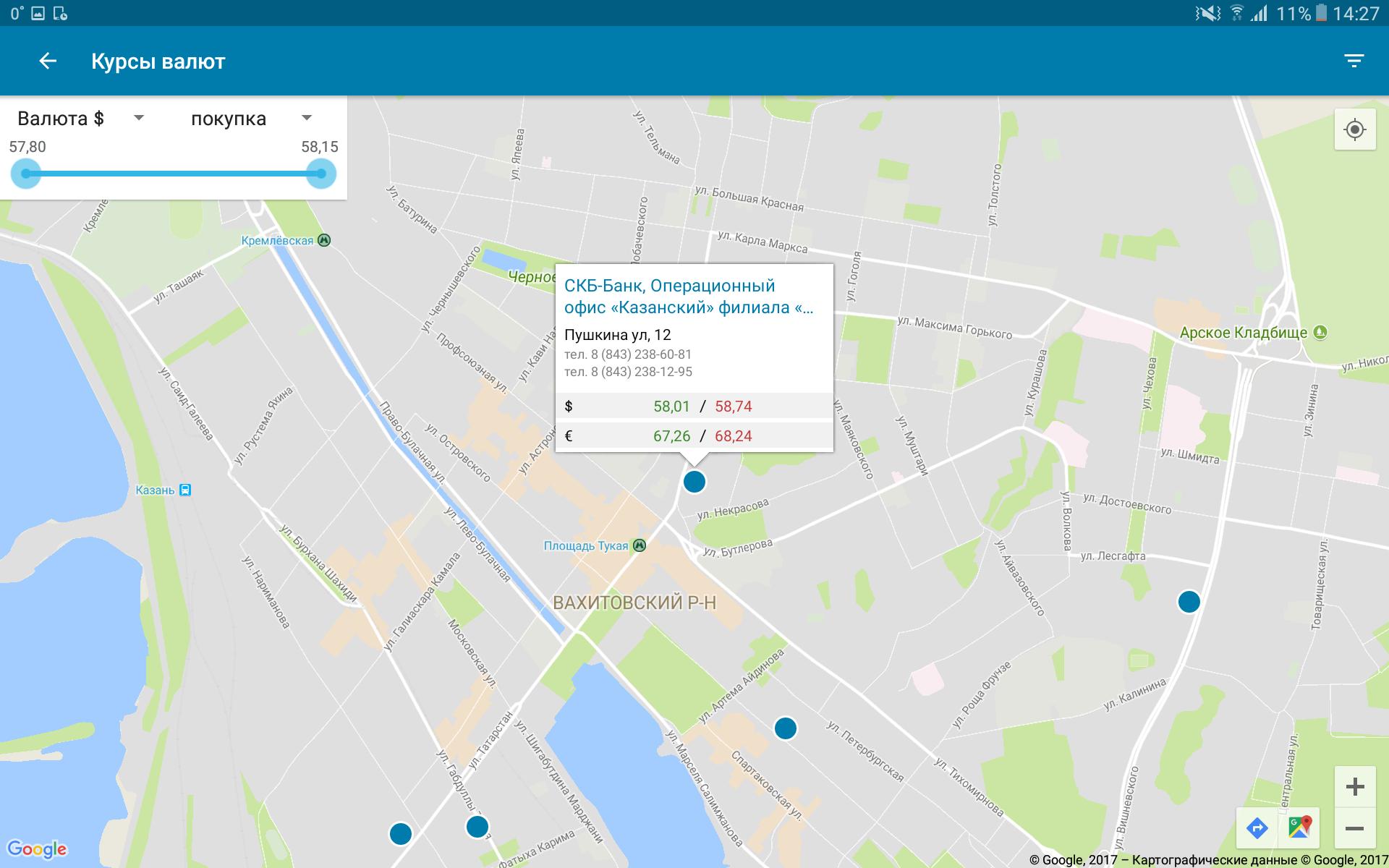Zoom in with the plus button
The height and width of the screenshot is (868, 1389).
coord(1355,786)
